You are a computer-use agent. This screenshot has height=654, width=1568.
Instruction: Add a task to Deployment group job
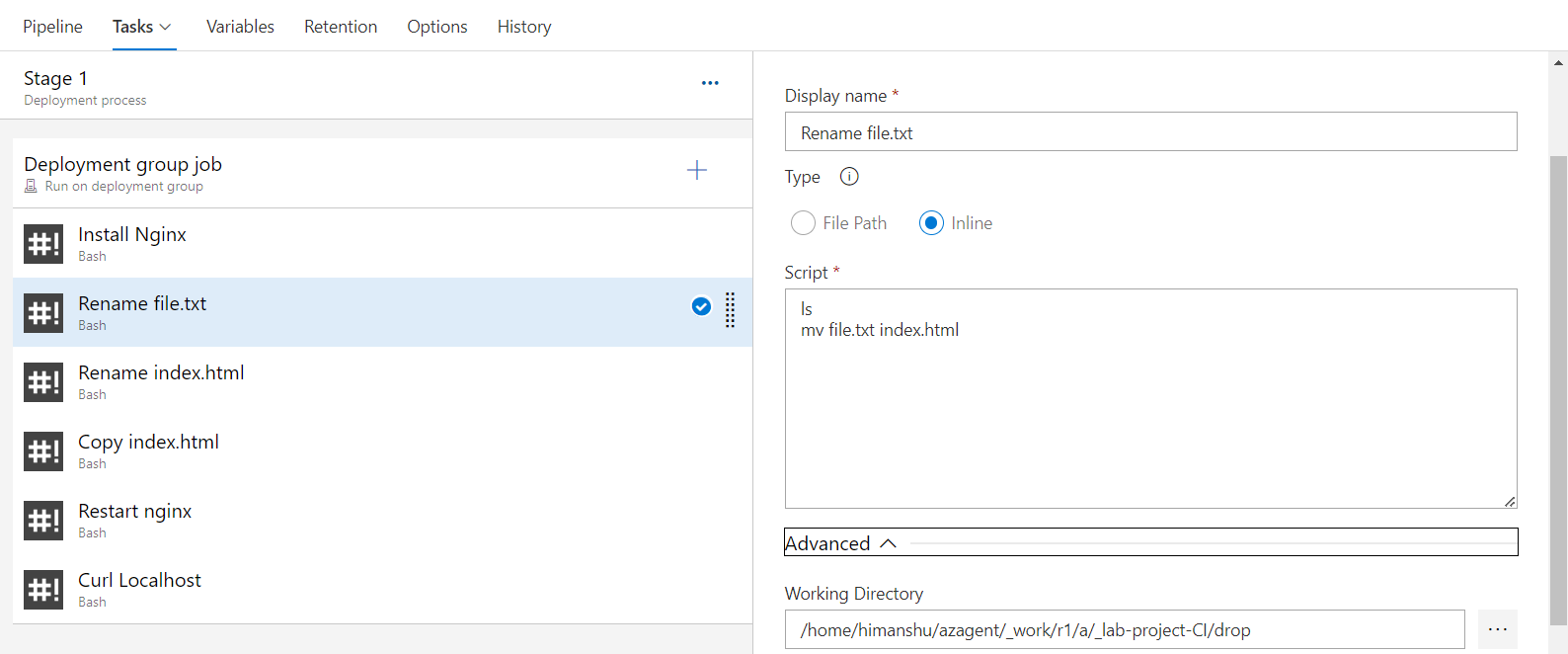697,170
